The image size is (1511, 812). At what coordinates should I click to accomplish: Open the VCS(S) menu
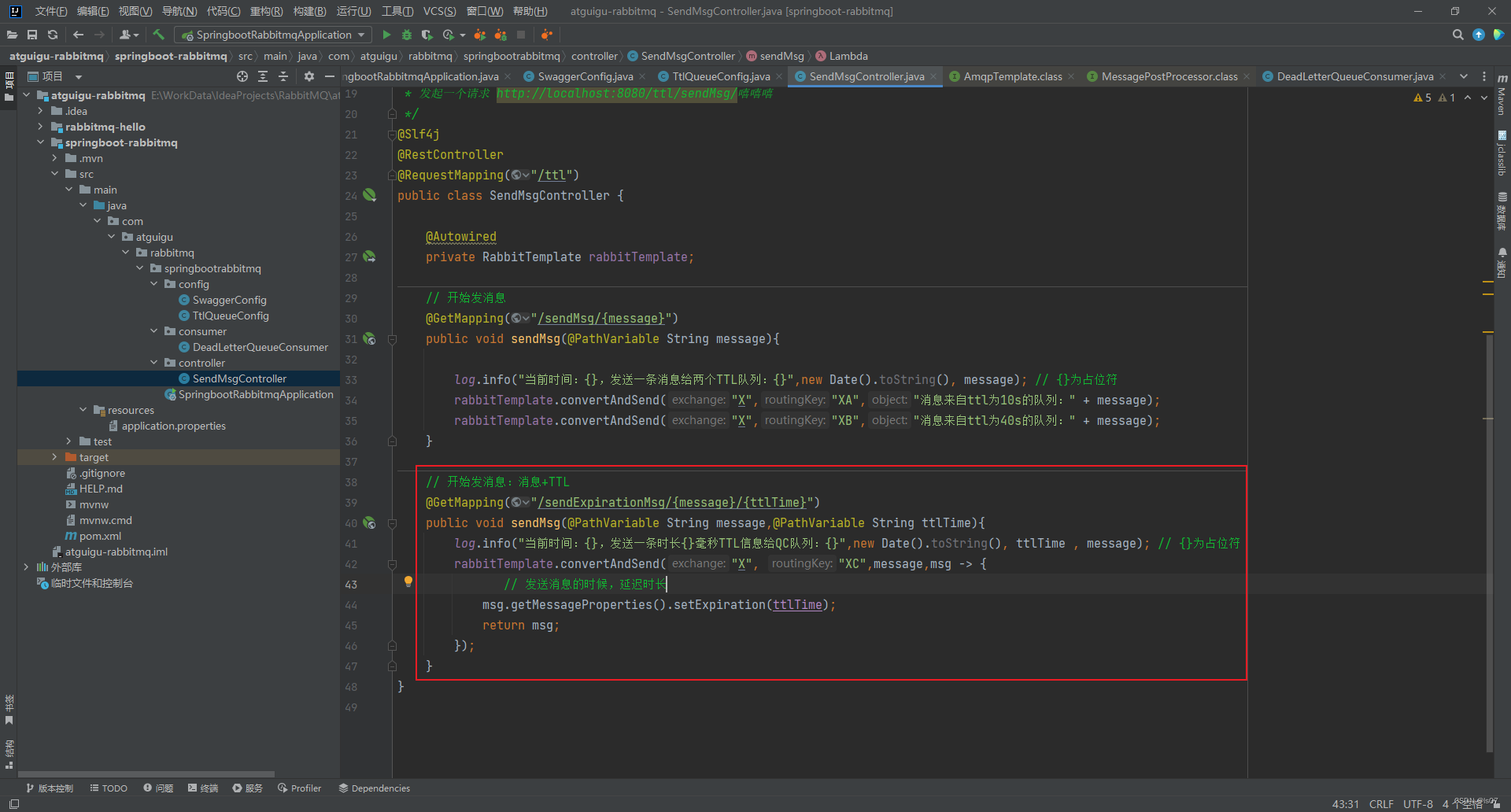click(439, 11)
